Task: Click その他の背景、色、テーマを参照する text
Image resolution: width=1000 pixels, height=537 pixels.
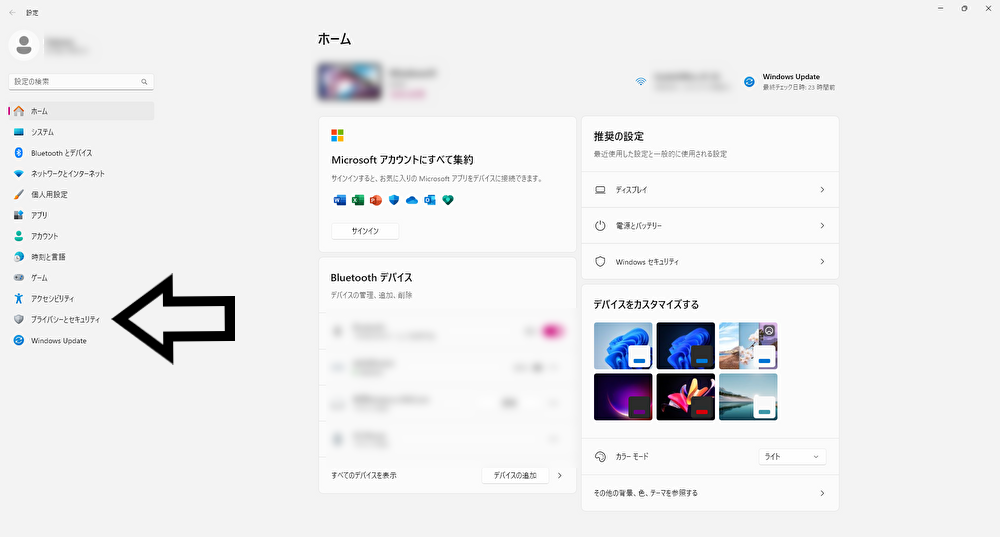Action: (x=645, y=493)
